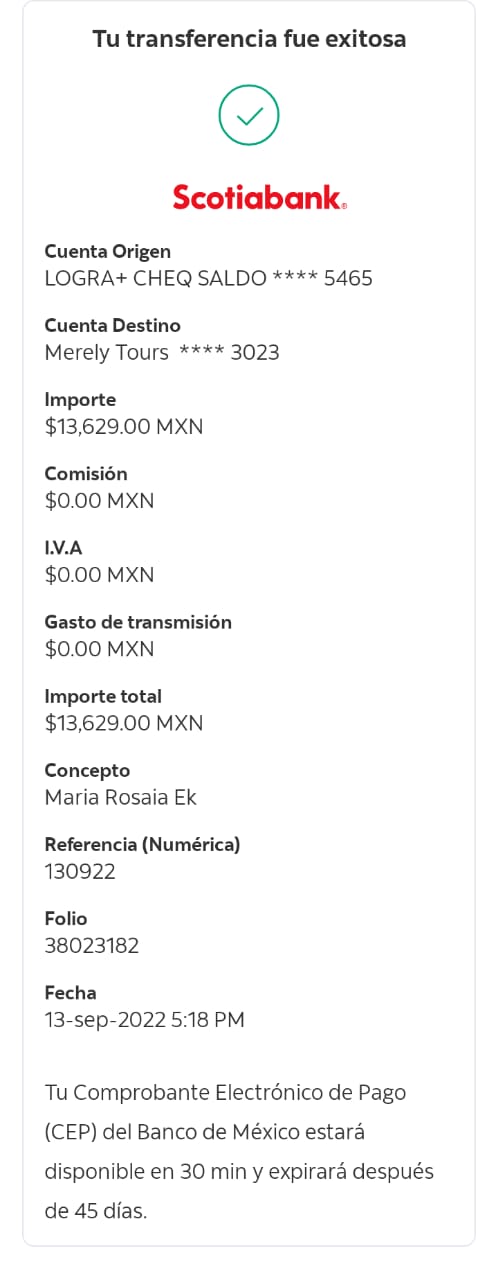
Task: Click the green success checkmark icon
Action: pos(249,115)
